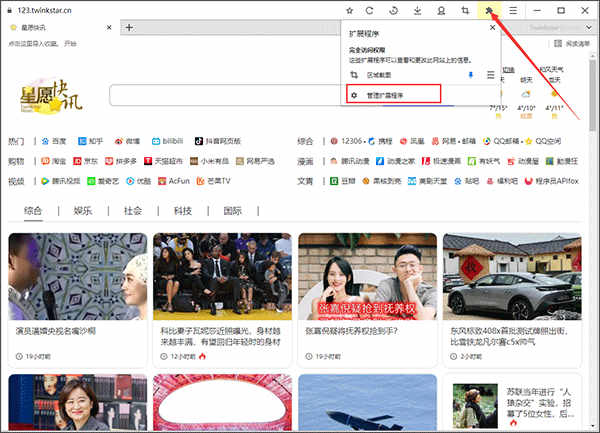This screenshot has width=600, height=433.
Task: Open the browser hamburger main menu
Action: click(x=513, y=11)
